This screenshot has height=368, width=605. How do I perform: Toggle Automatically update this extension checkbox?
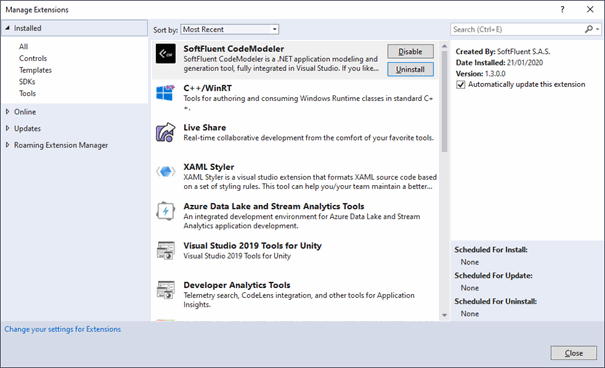pos(461,84)
